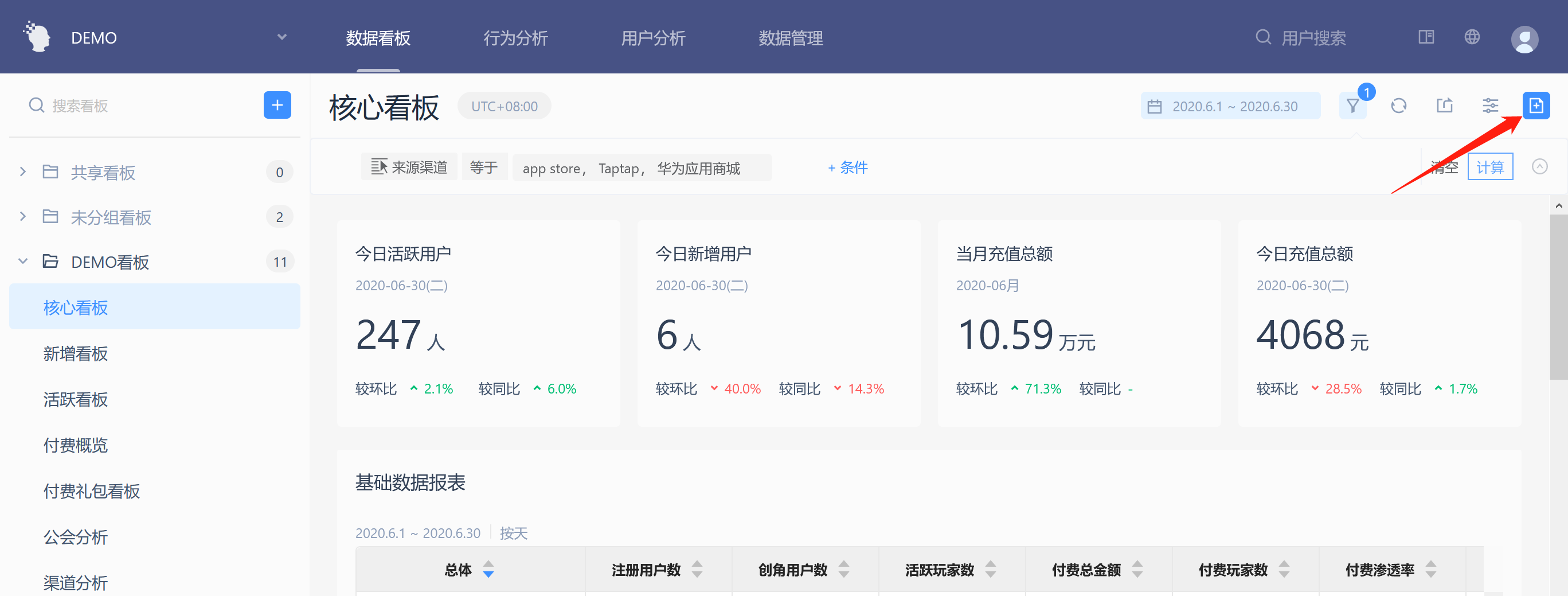Open the 当月充值总额 card
This screenshot has height=596, width=1568.
1079,324
